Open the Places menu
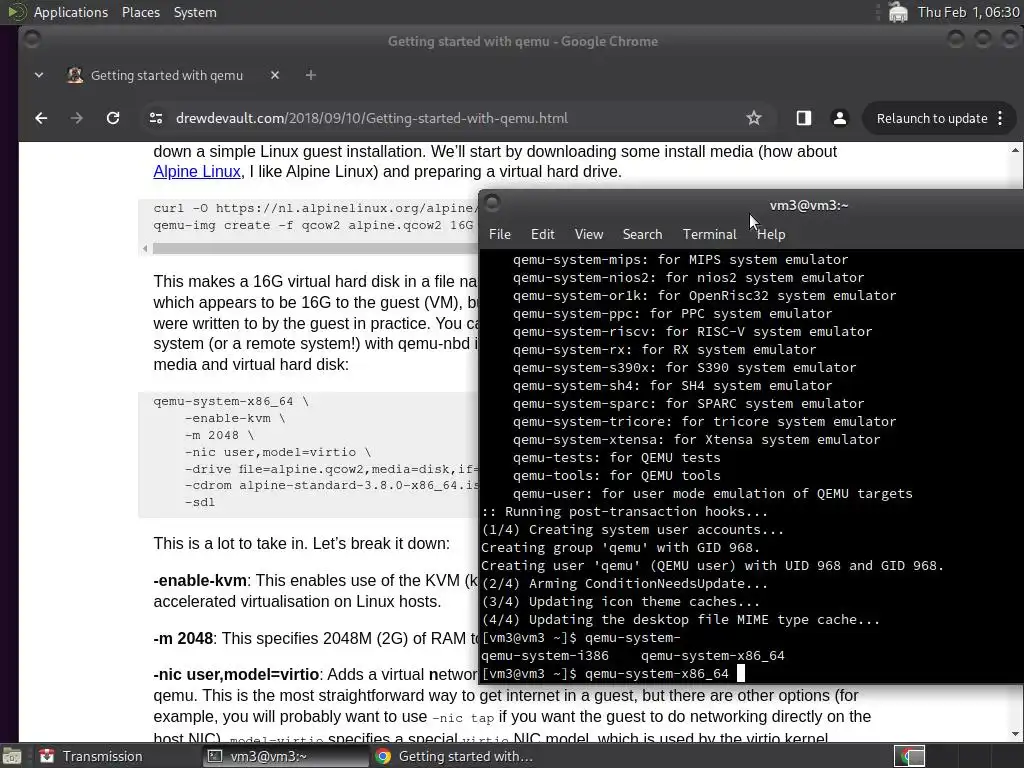The image size is (1024, 768). pos(140,12)
